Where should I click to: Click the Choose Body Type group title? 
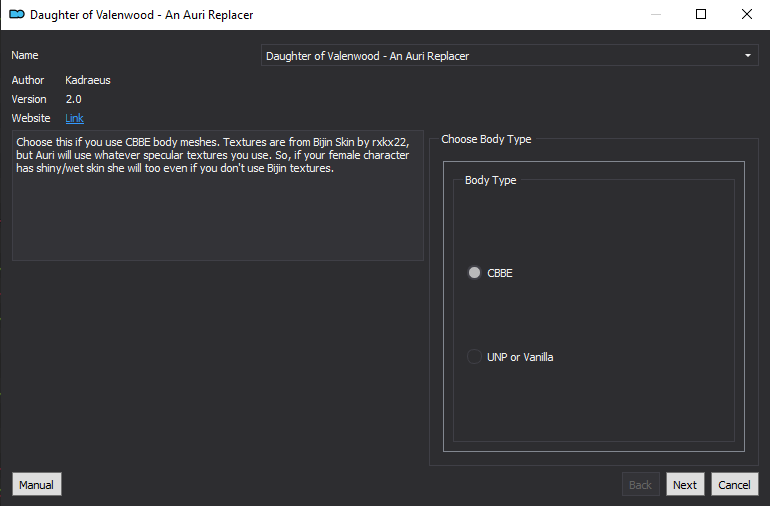[486, 140]
